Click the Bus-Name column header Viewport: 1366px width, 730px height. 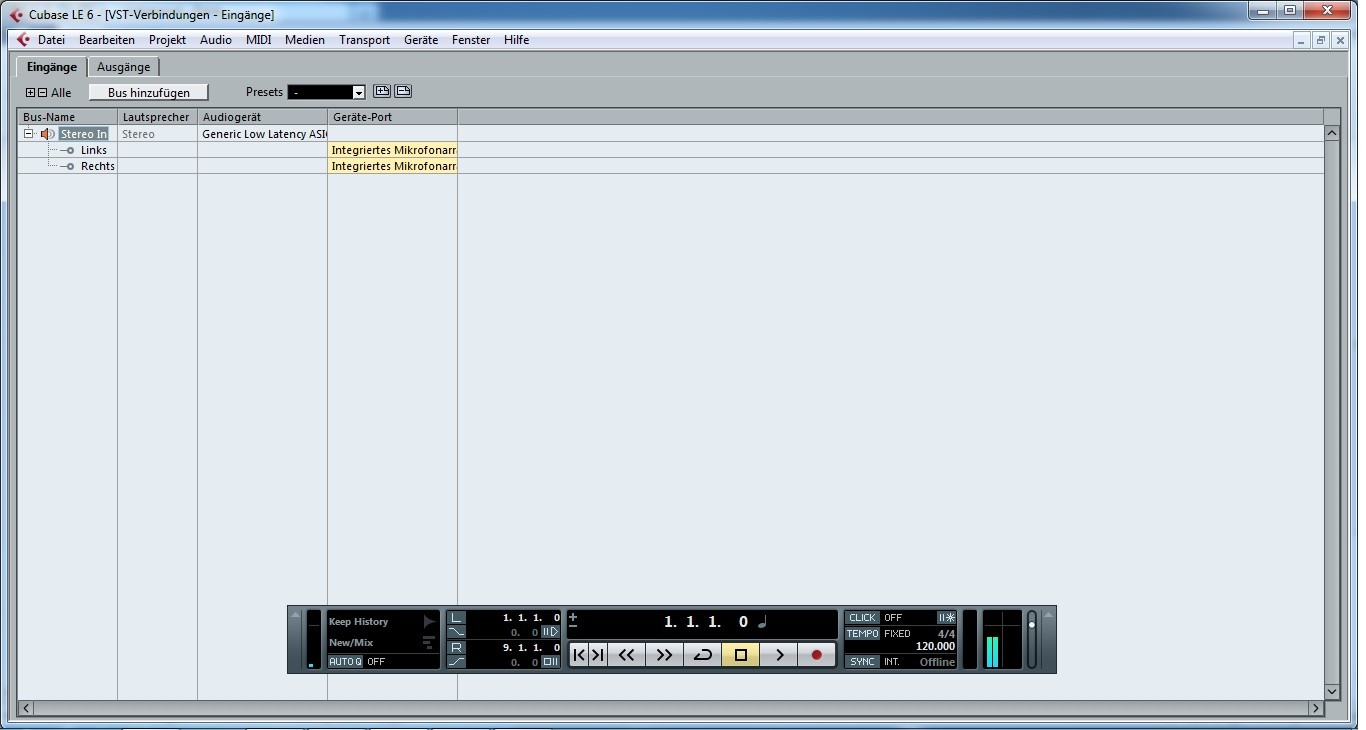coord(67,117)
